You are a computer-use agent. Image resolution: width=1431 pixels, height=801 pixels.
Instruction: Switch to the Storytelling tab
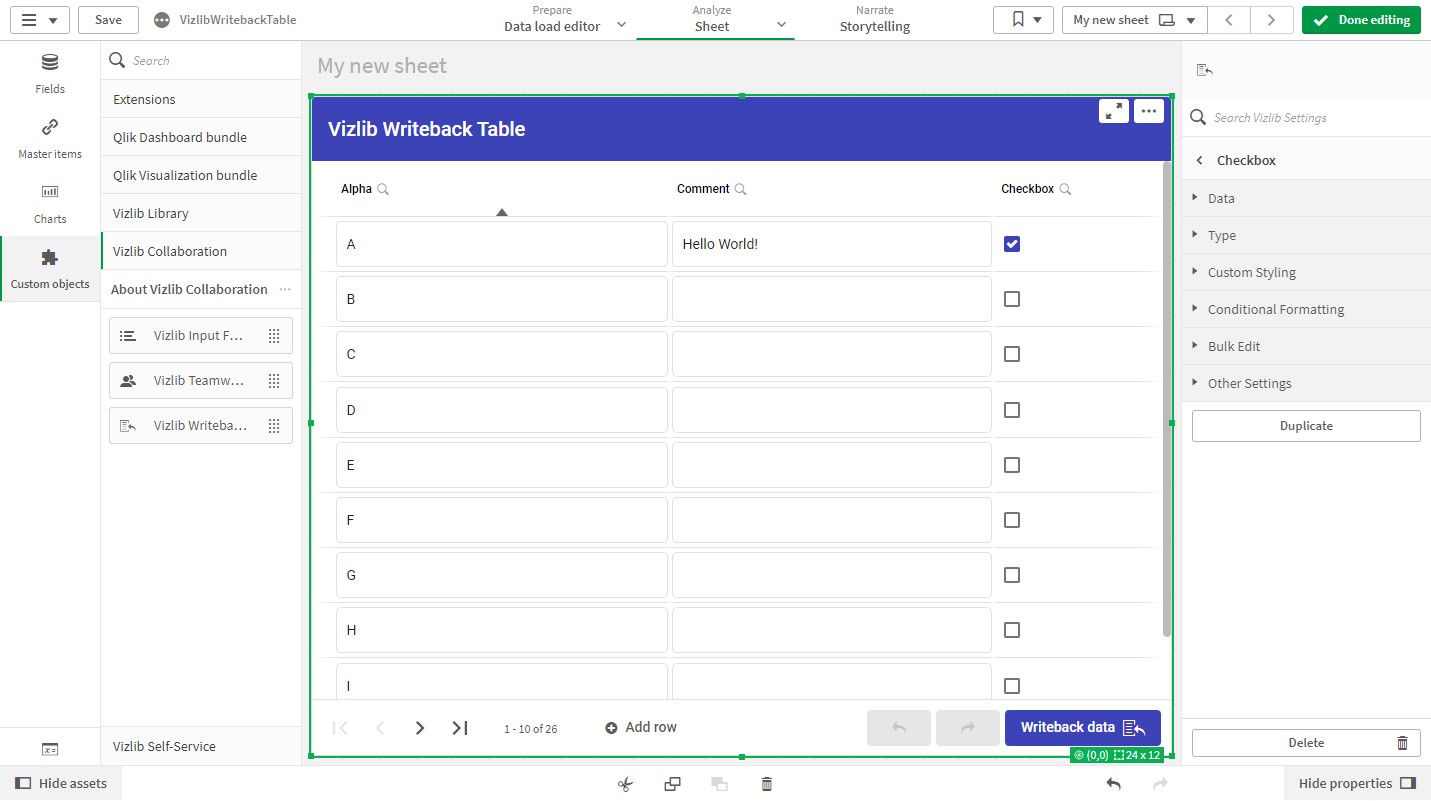click(x=875, y=19)
